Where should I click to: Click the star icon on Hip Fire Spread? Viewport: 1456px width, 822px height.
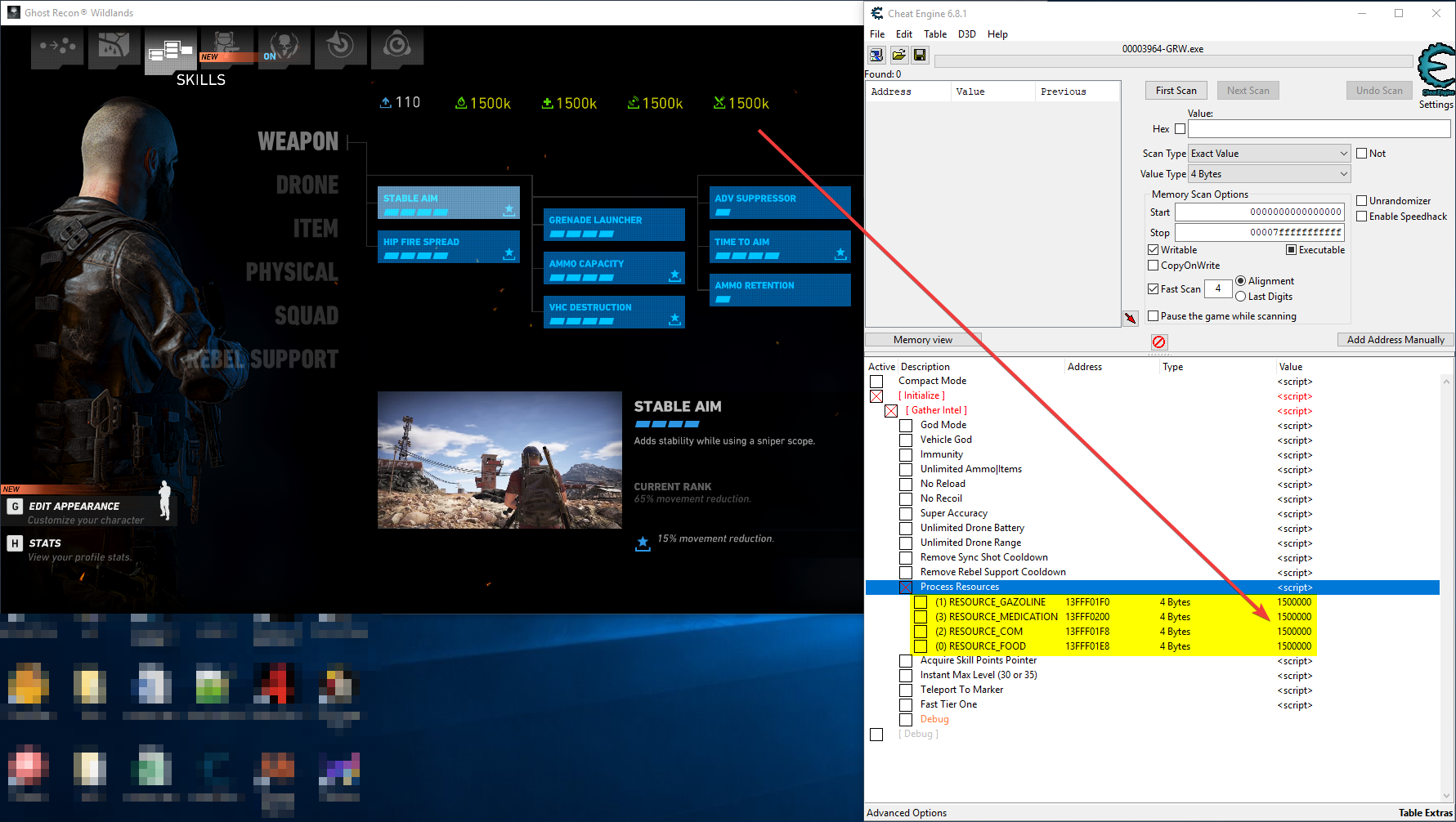[x=508, y=254]
